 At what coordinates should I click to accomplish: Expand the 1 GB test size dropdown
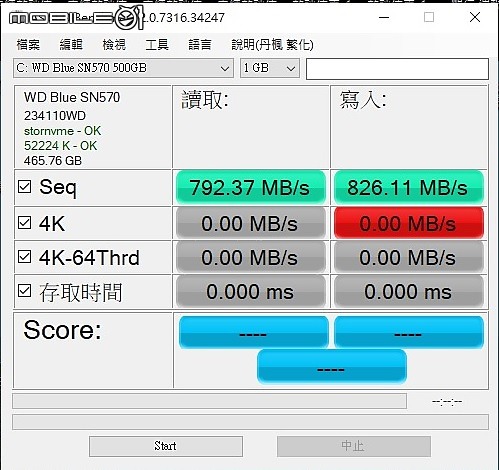click(x=270, y=68)
